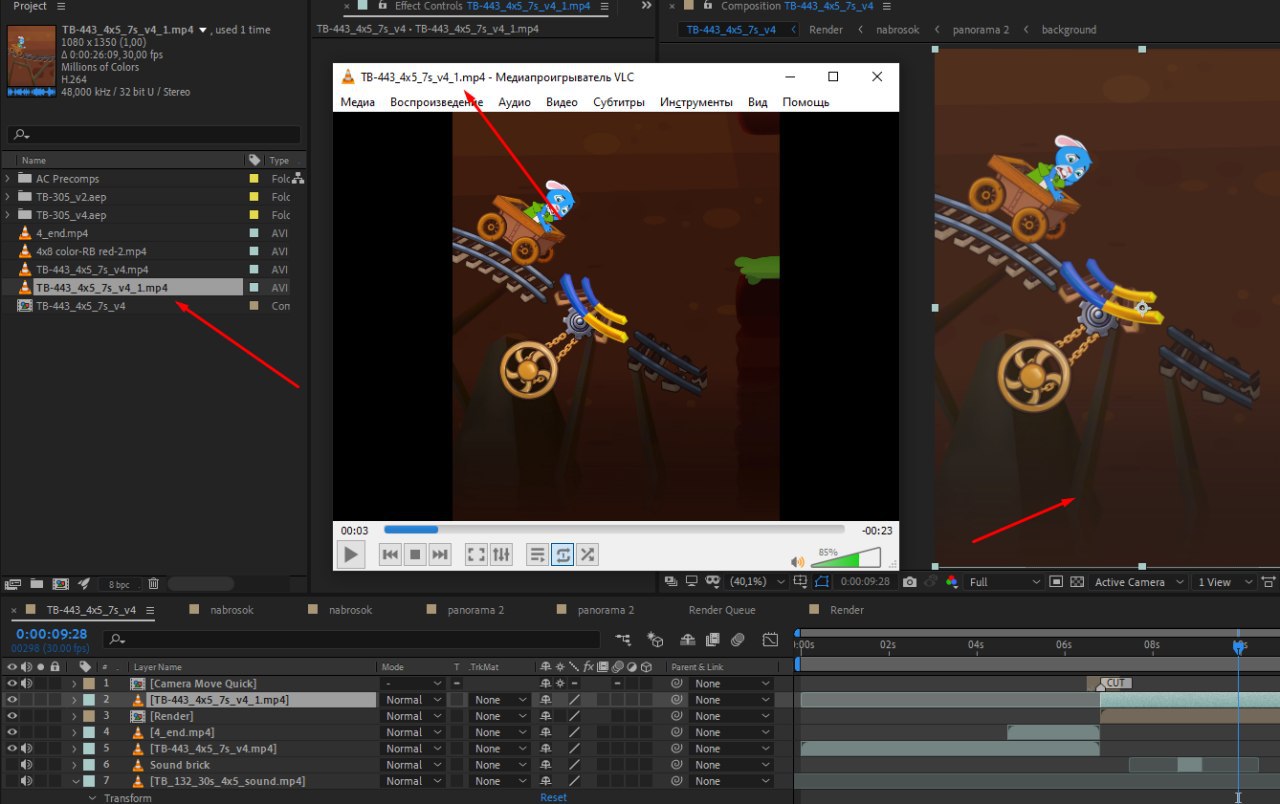
Task: Toggle VLC loop playback mode
Action: 563,554
